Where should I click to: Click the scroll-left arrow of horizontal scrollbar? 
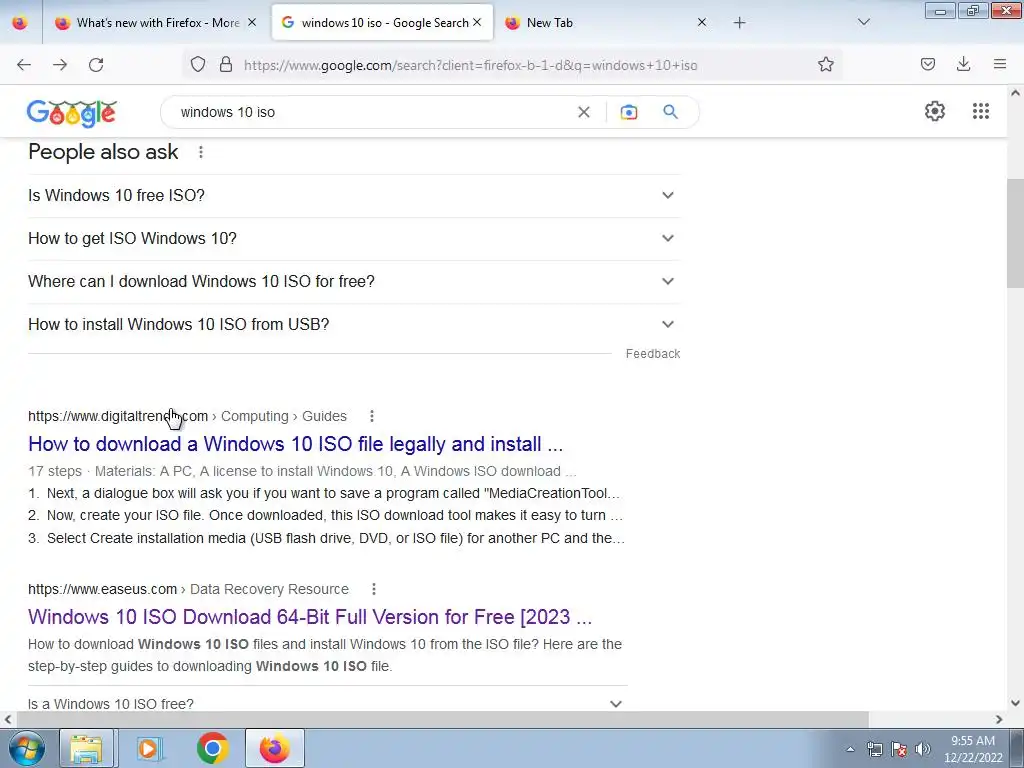[x=8, y=719]
